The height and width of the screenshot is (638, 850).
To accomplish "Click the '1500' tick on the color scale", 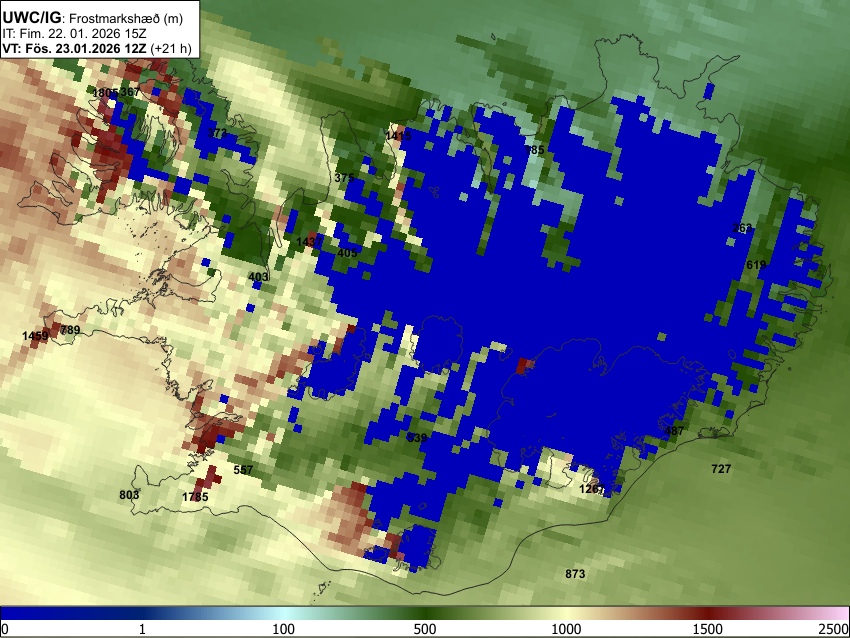I will tap(708, 629).
